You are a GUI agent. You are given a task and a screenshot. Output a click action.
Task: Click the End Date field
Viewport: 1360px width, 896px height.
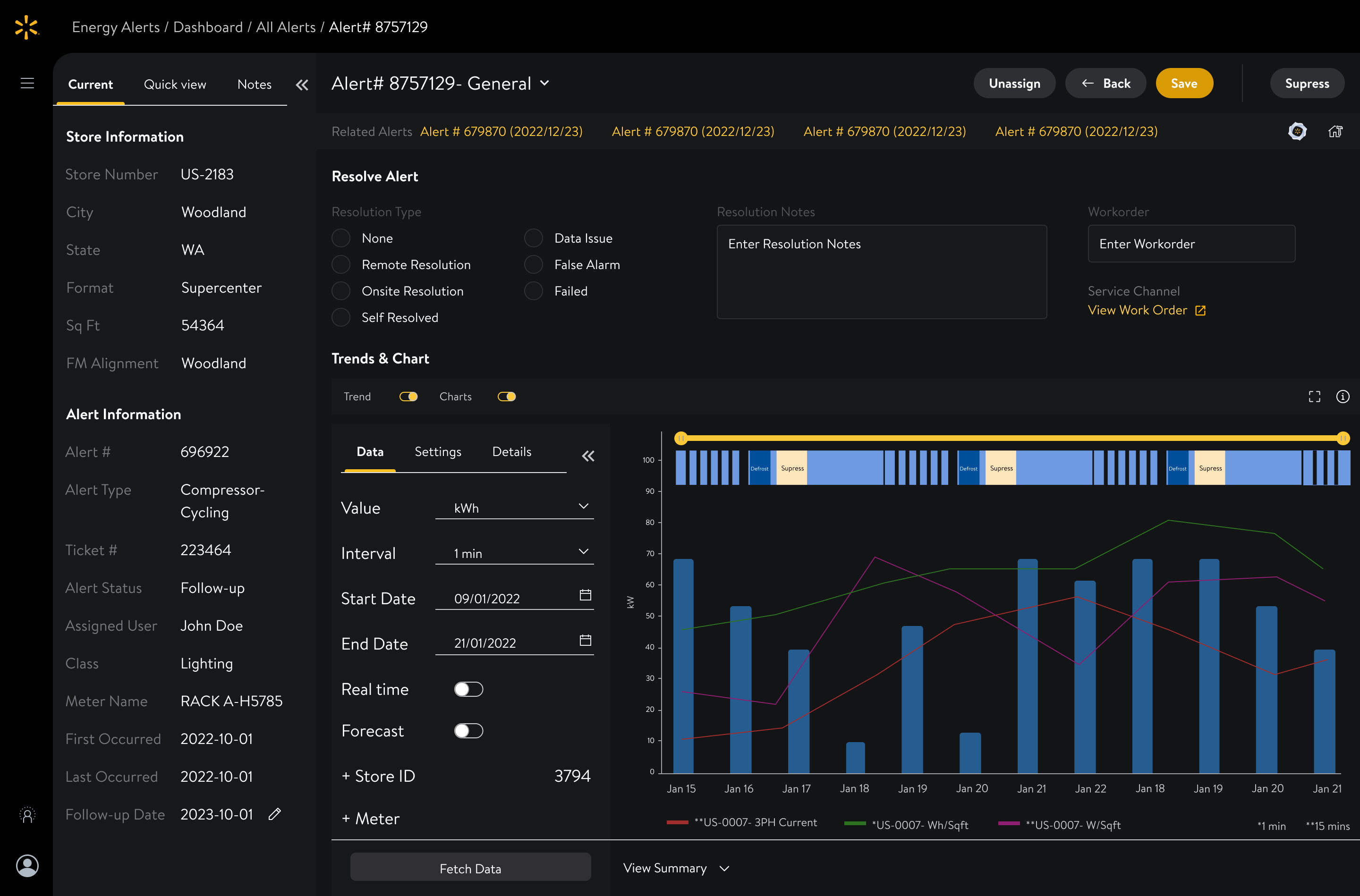coord(514,643)
